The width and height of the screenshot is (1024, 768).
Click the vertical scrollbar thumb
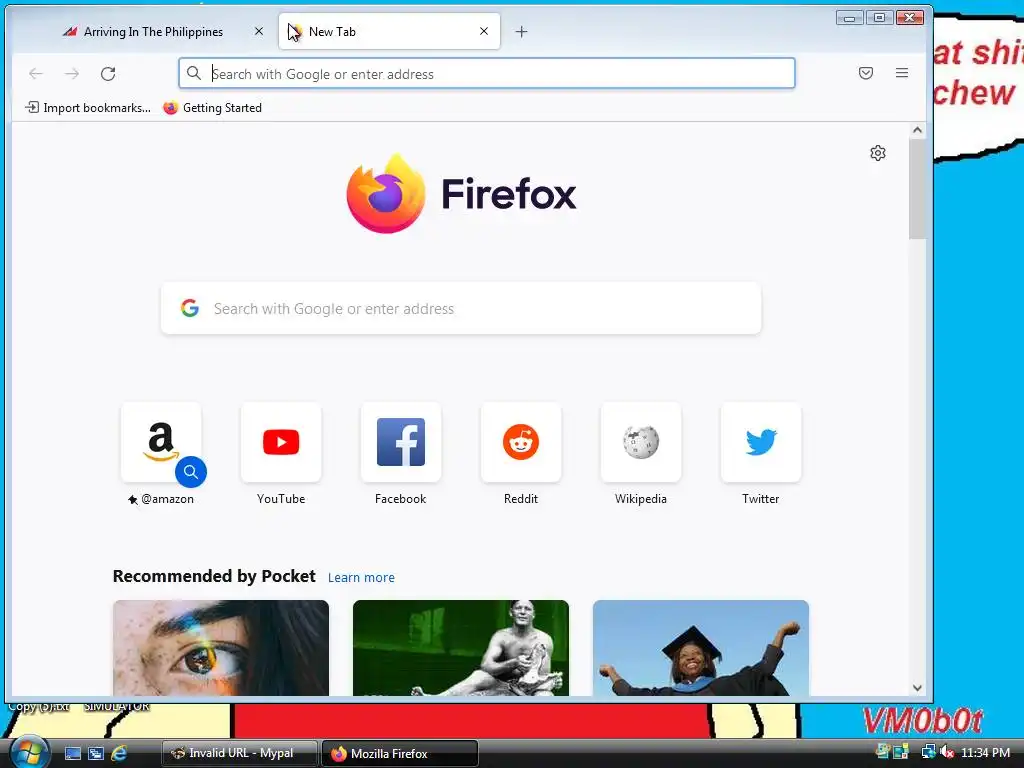[x=918, y=189]
